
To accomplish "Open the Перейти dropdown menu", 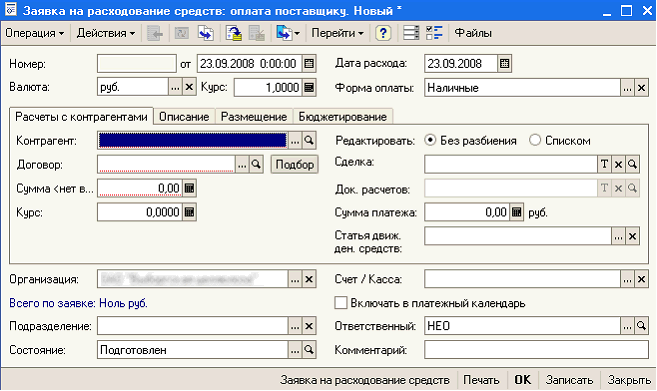I will pyautogui.click(x=337, y=33).
